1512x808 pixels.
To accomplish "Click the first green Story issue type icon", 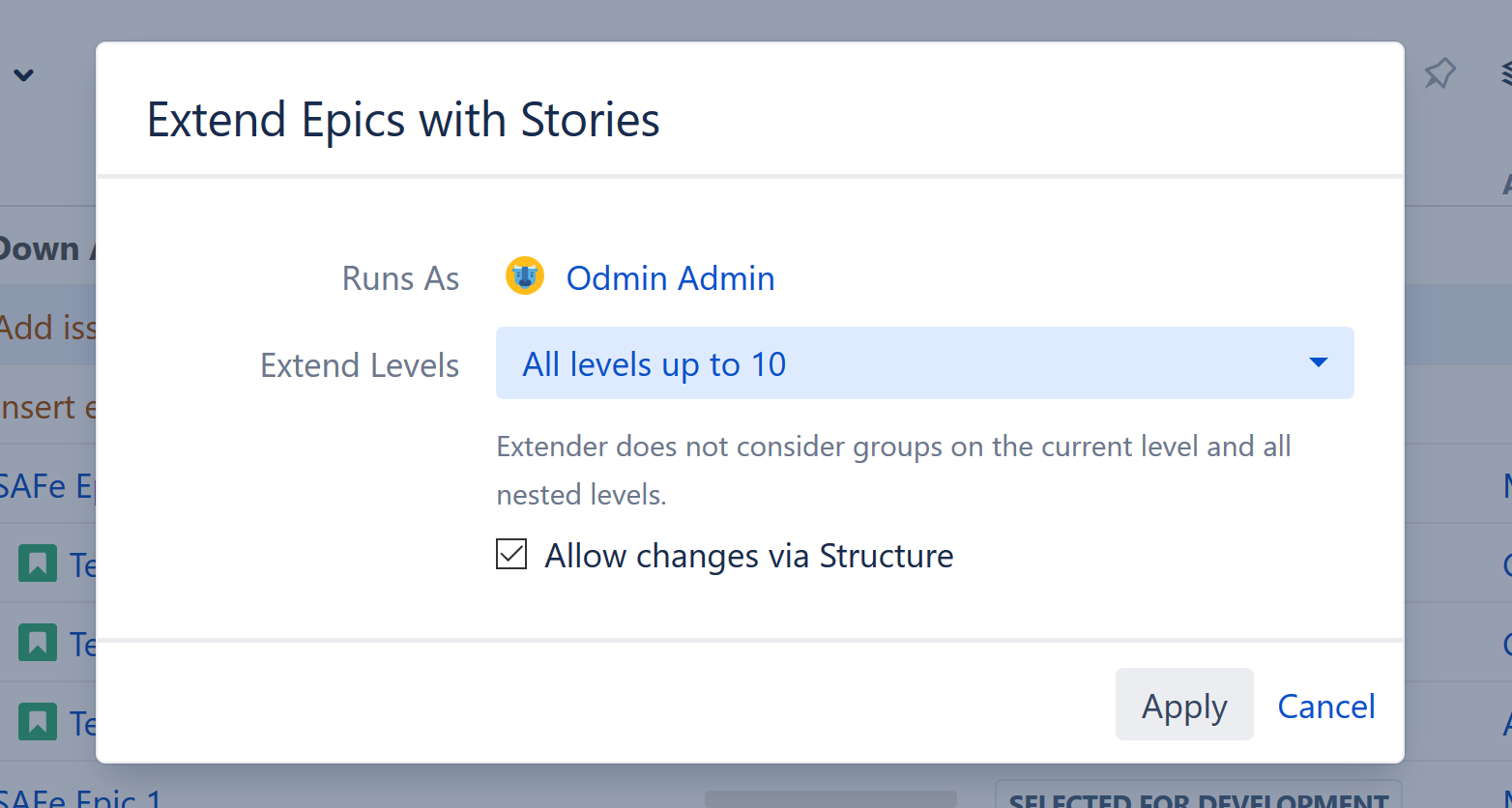I will pos(37,563).
